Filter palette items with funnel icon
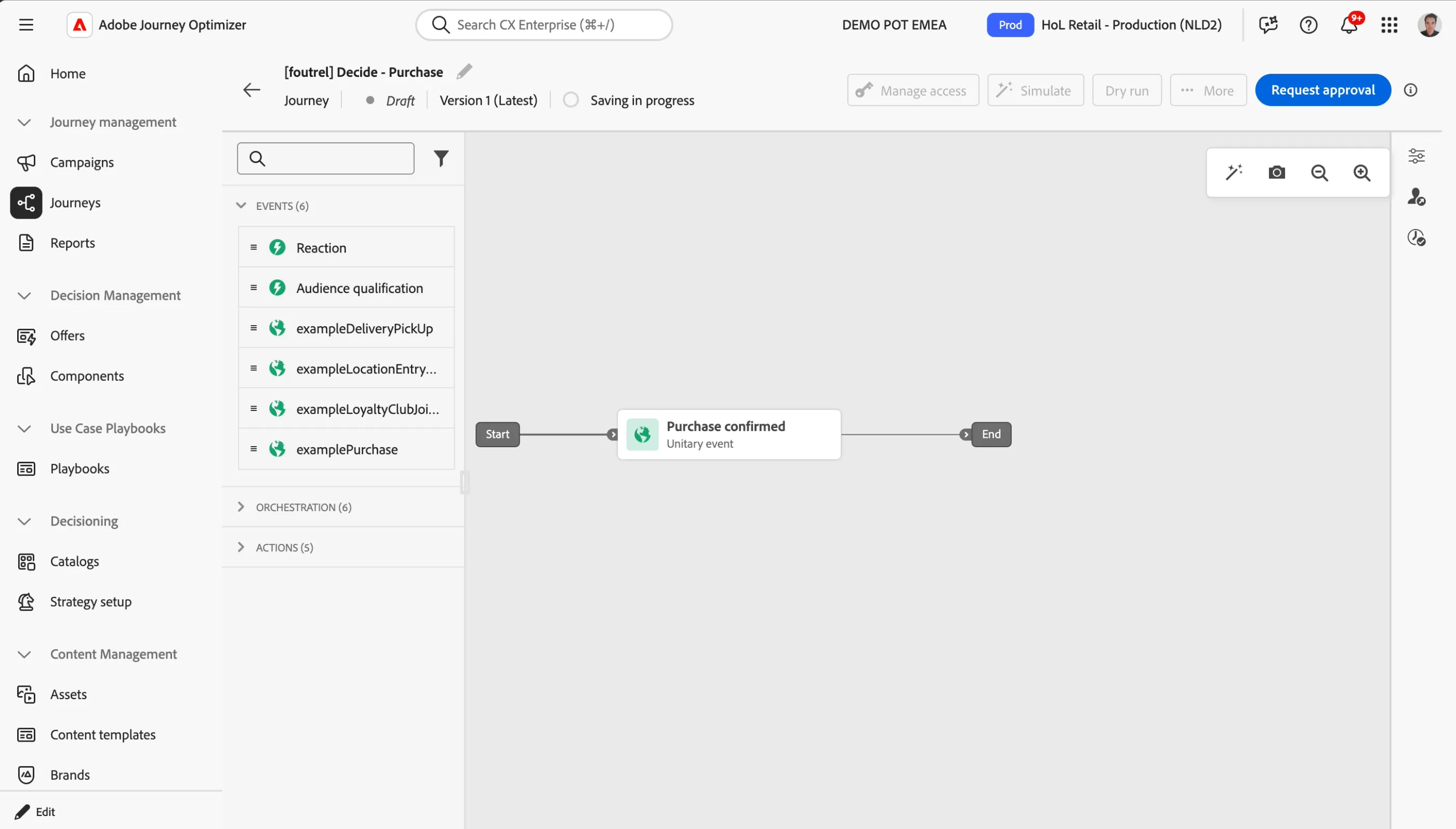The image size is (1456, 829). pyautogui.click(x=441, y=158)
